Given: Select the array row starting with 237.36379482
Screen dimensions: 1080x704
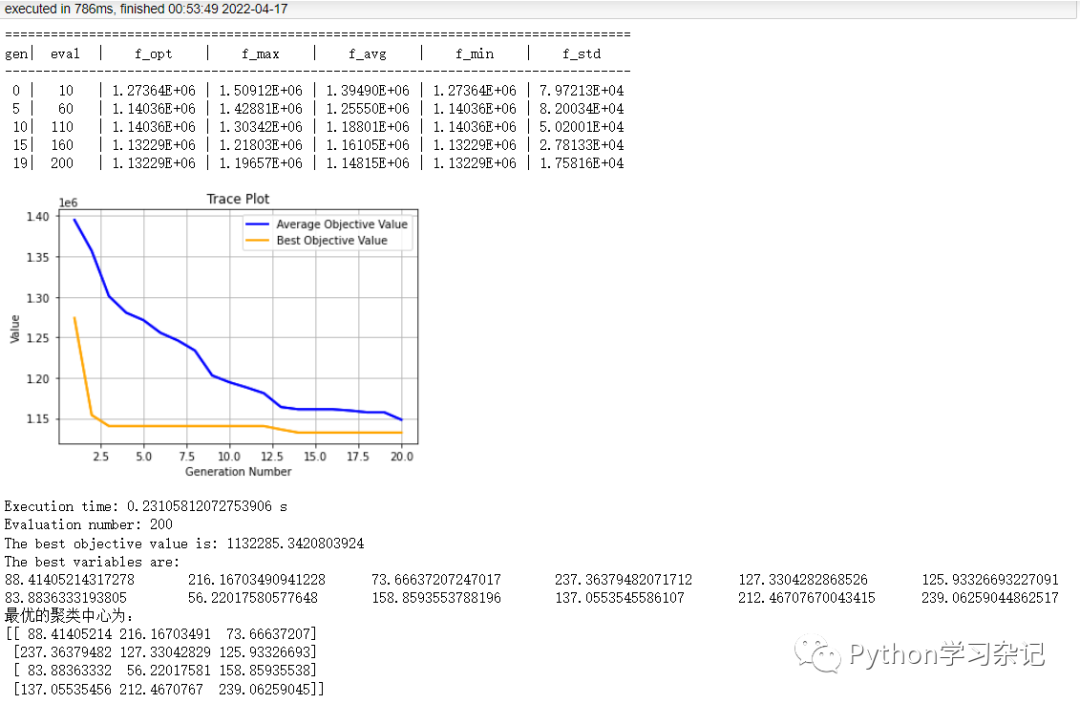Looking at the screenshot, I should [x=165, y=652].
